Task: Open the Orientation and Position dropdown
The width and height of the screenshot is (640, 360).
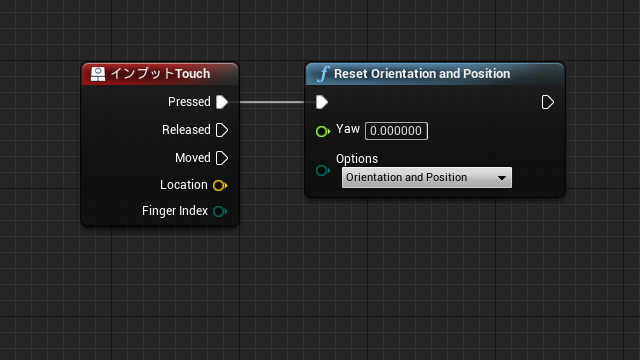Action: 427,178
